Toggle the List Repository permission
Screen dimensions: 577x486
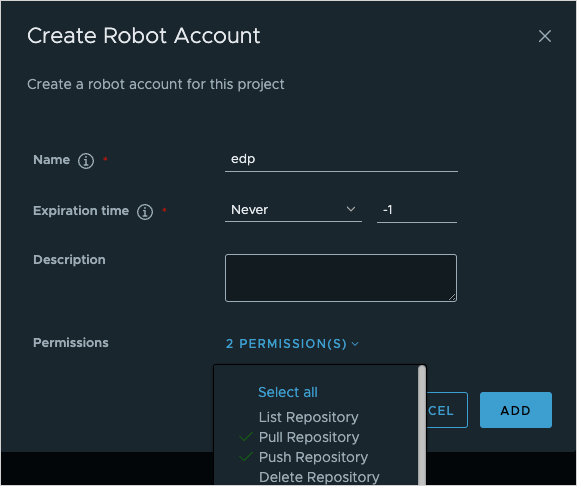308,417
